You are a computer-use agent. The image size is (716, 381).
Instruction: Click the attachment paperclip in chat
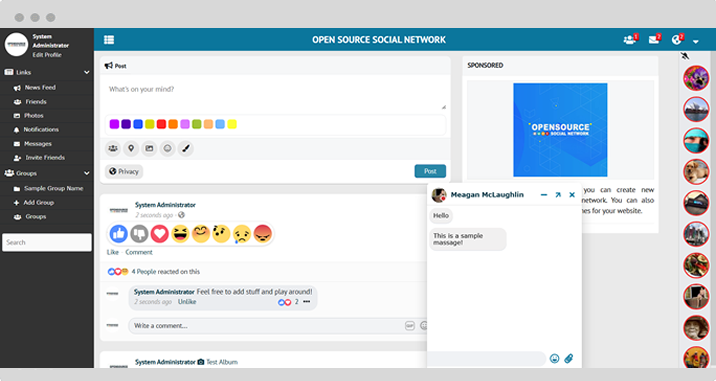[569, 359]
